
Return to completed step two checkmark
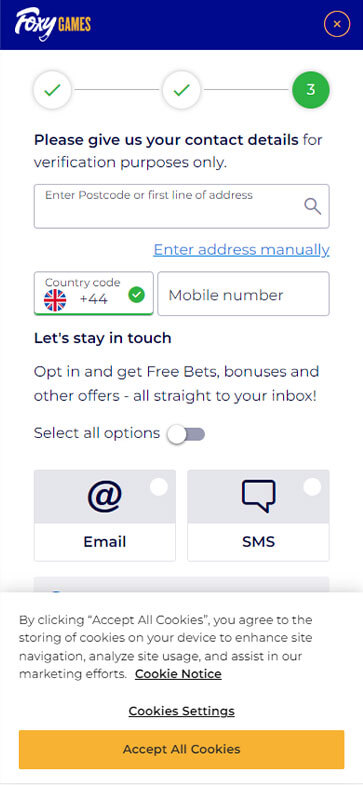coord(181,90)
